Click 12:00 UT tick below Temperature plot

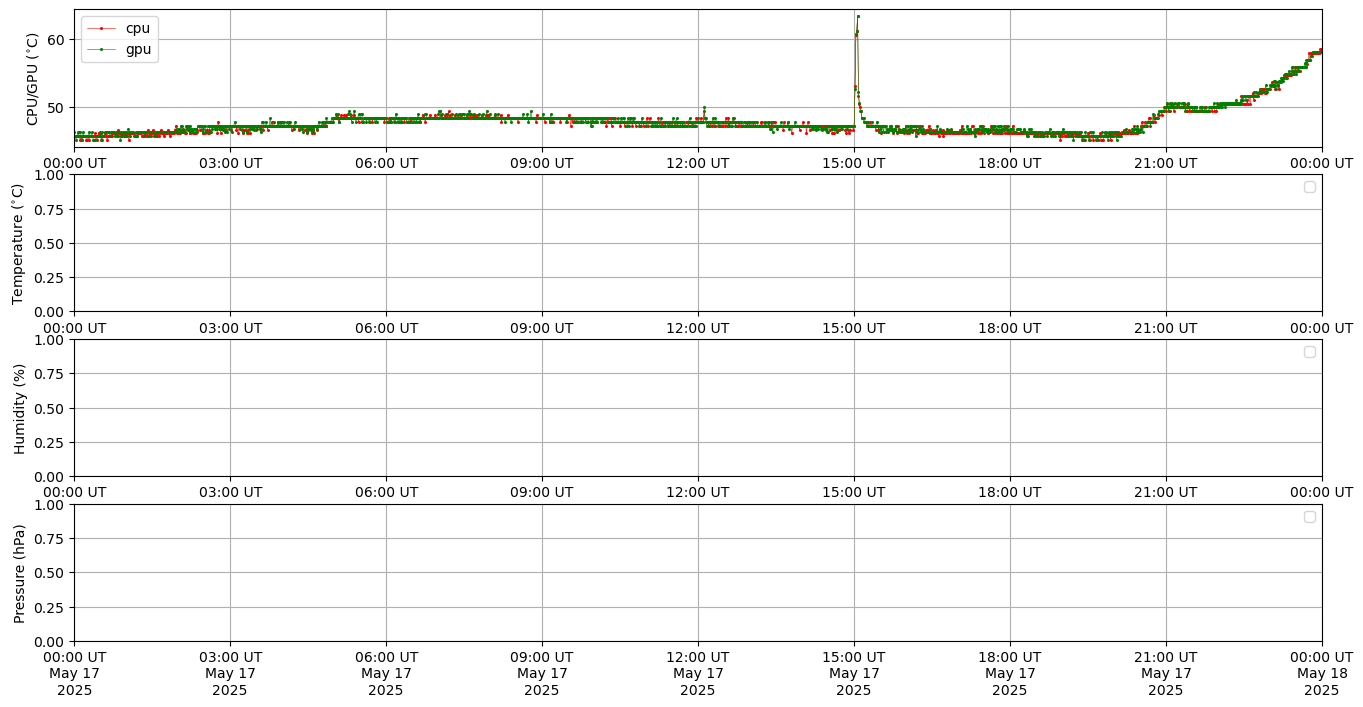coord(698,328)
